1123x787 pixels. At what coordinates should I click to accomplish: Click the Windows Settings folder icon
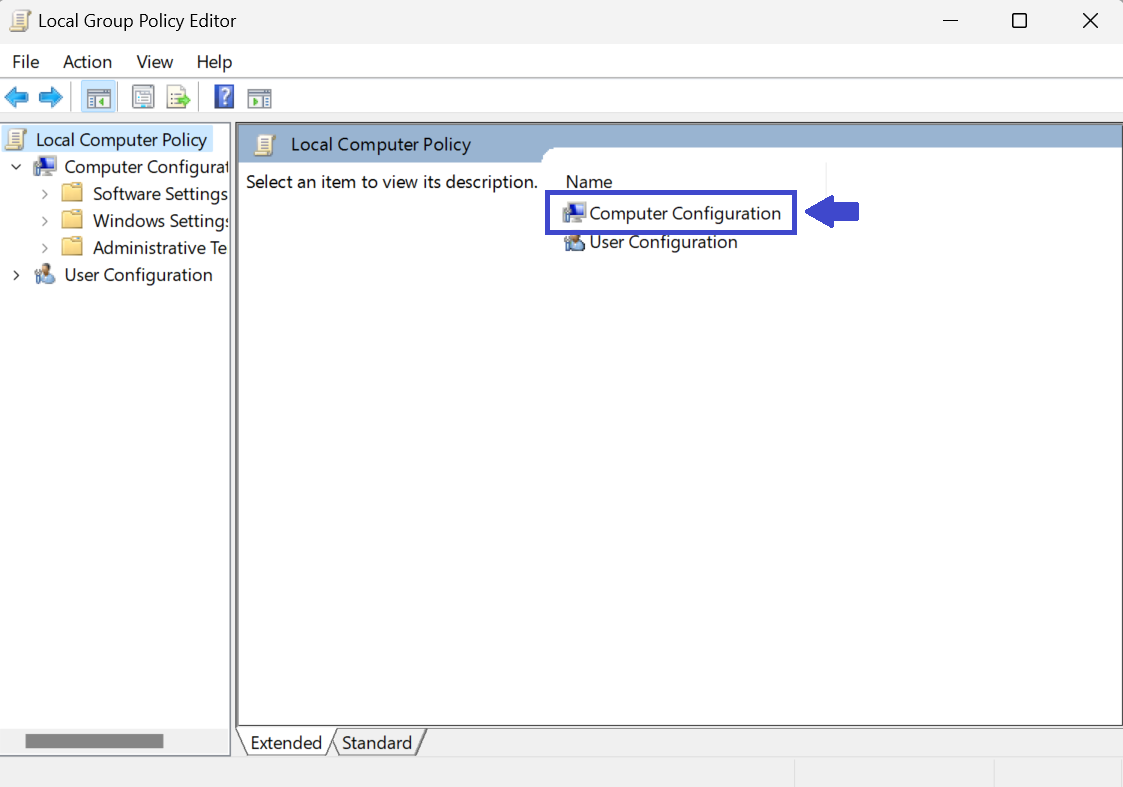72,221
